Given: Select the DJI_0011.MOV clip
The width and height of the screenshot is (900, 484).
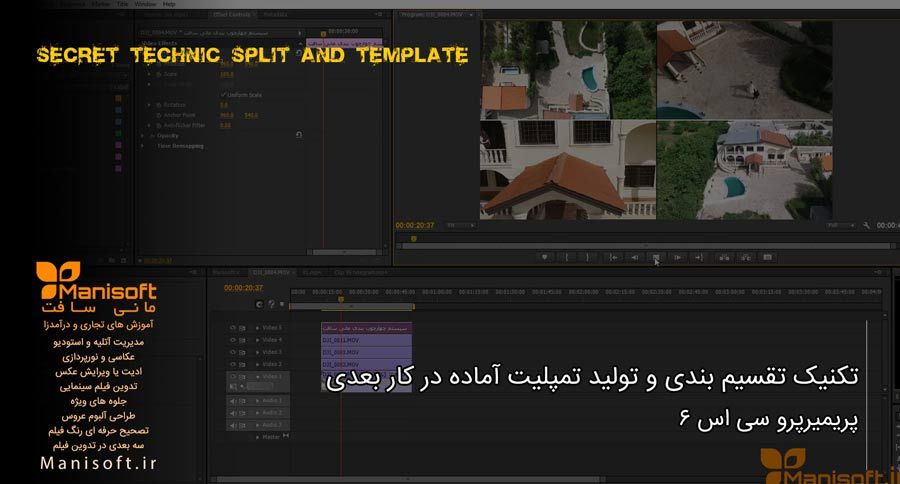Looking at the screenshot, I should coord(366,340).
